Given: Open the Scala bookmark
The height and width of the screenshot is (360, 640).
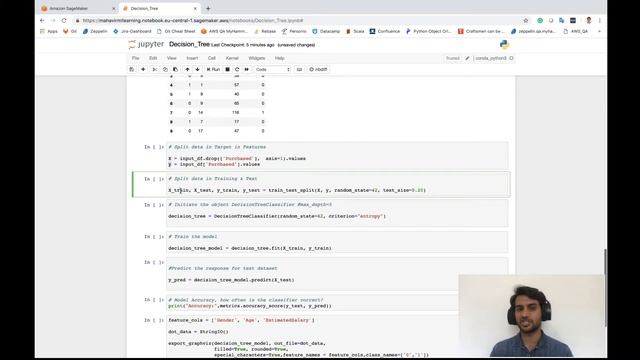Looking at the screenshot, I should coord(355,31).
